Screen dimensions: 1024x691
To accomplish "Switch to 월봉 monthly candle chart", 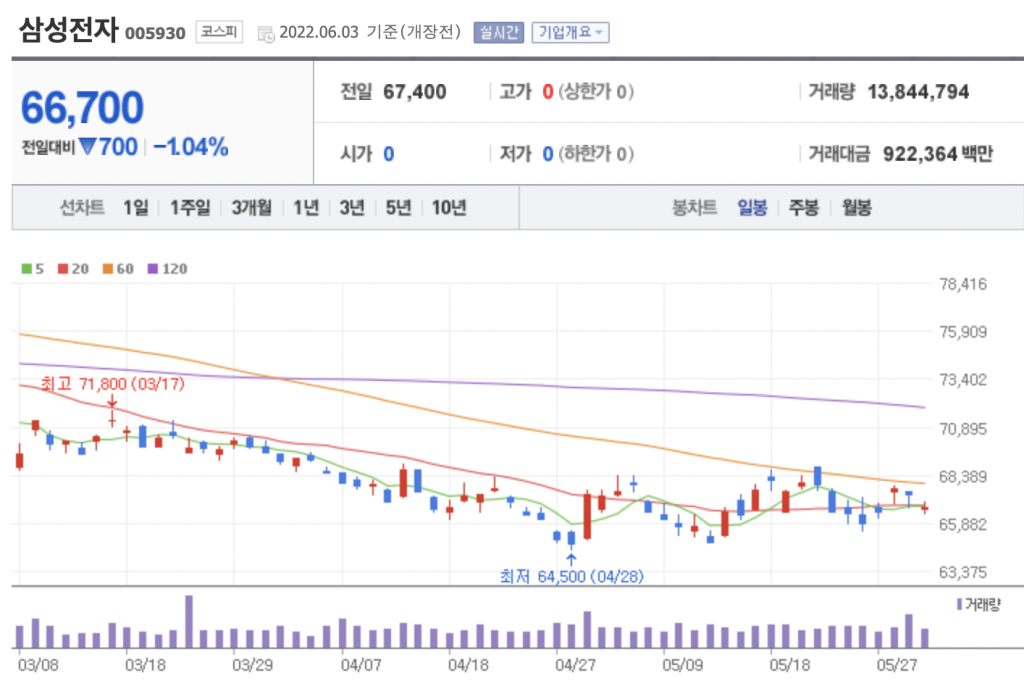I will tap(857, 208).
